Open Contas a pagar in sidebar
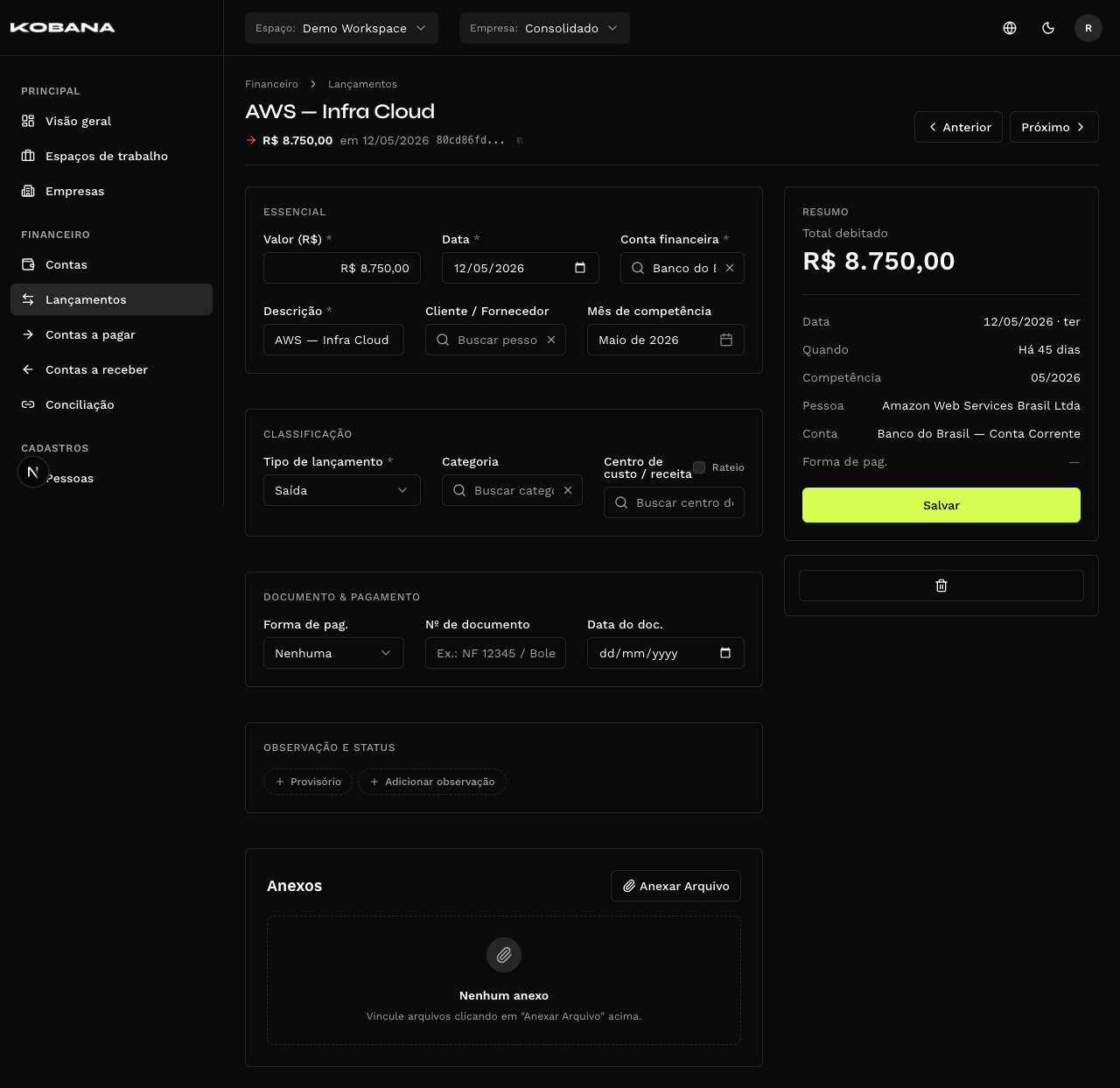 [x=111, y=334]
